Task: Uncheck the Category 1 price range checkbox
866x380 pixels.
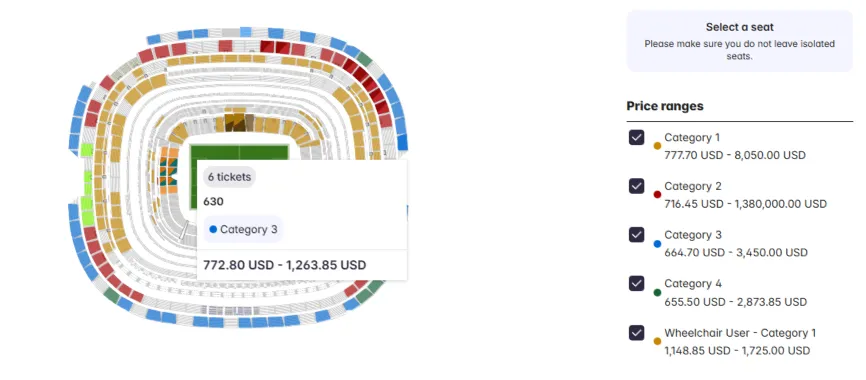Action: tap(636, 138)
